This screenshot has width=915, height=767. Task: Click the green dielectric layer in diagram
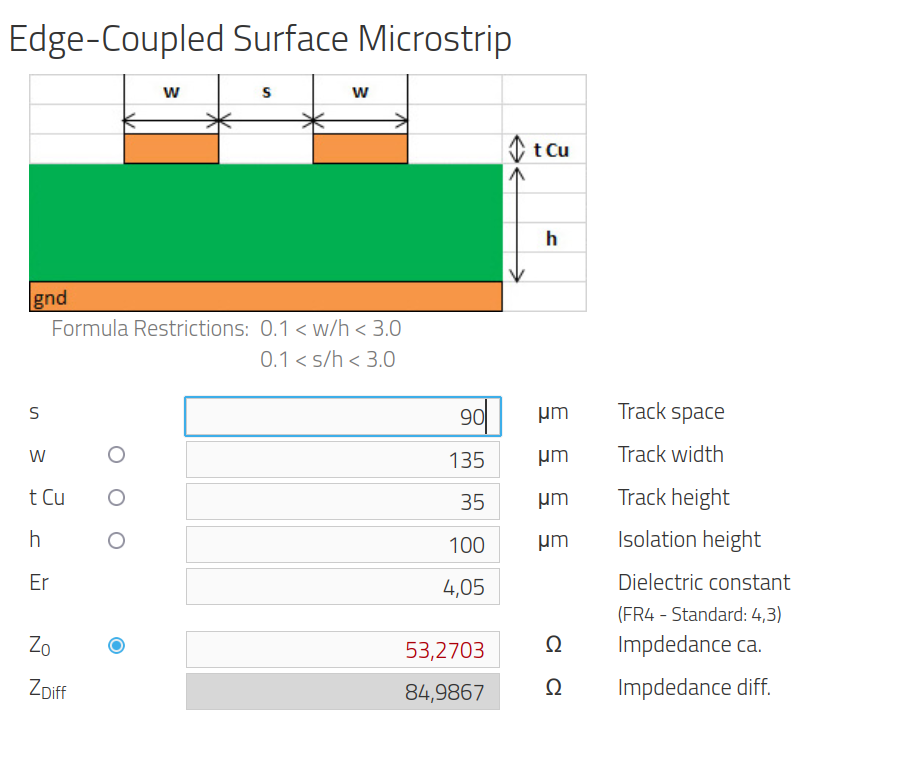coord(265,222)
